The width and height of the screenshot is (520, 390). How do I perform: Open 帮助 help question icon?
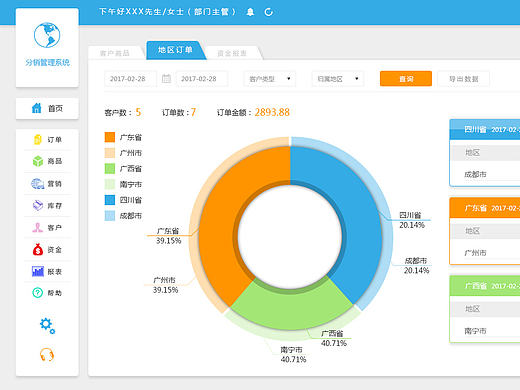[x=38, y=293]
